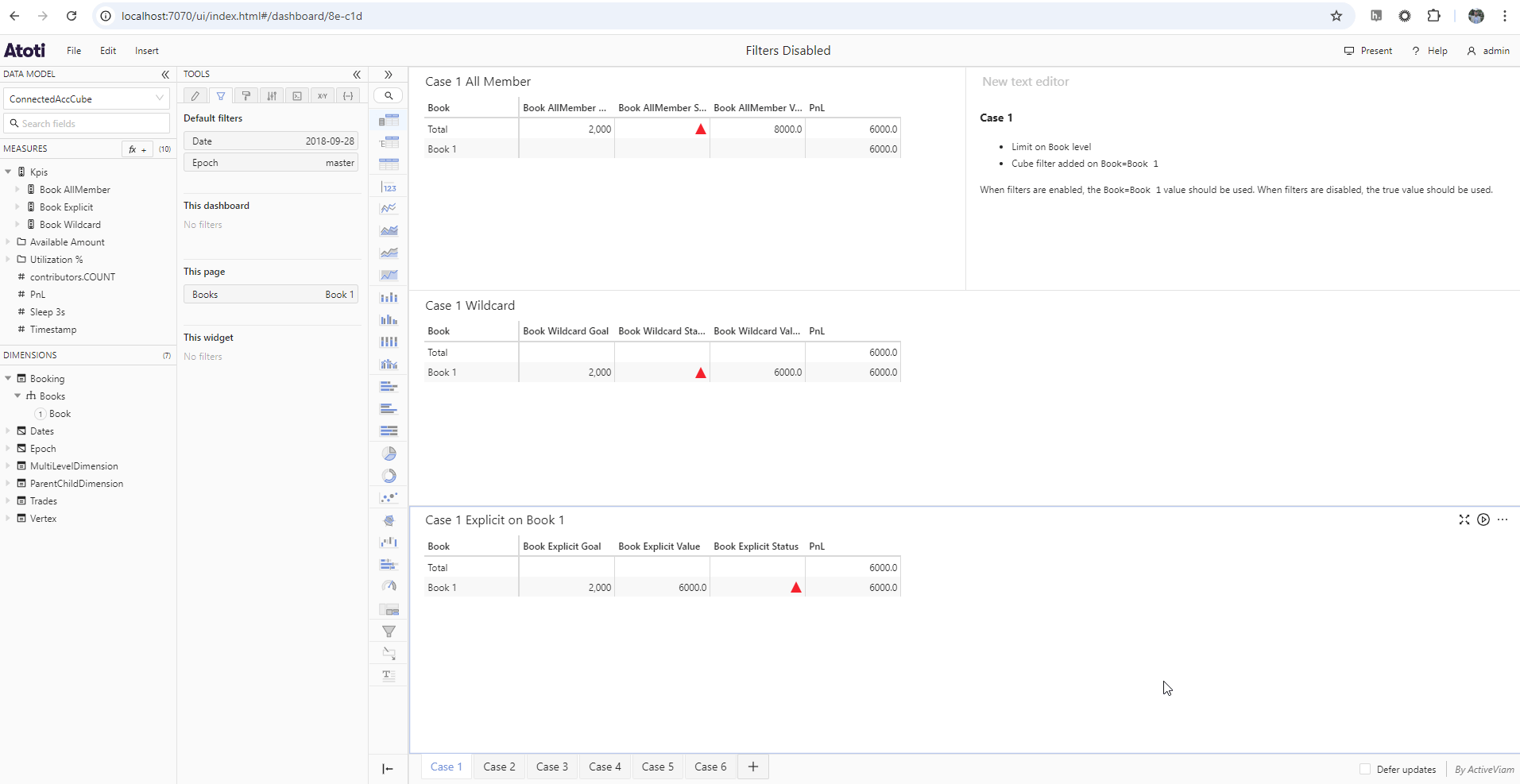Open the content editor pencil tab
The height and width of the screenshot is (784, 1520).
195,96
